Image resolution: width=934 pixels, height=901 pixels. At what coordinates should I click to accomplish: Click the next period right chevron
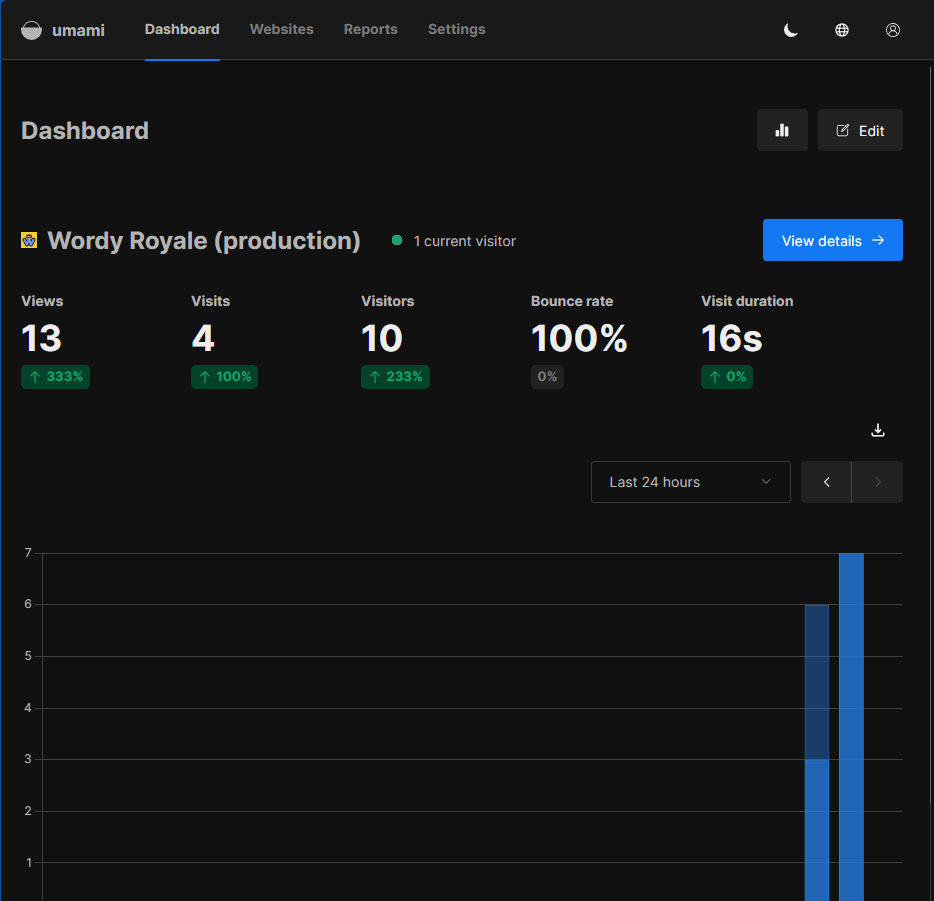coord(877,482)
